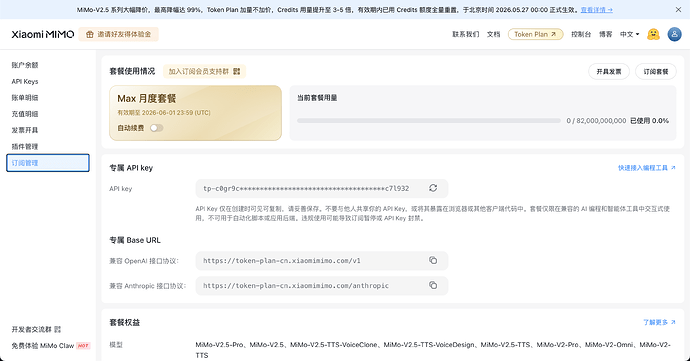Viewport: 690px width, 361px height.
Task: Expand the 中文 language dropdown
Action: click(x=629, y=34)
